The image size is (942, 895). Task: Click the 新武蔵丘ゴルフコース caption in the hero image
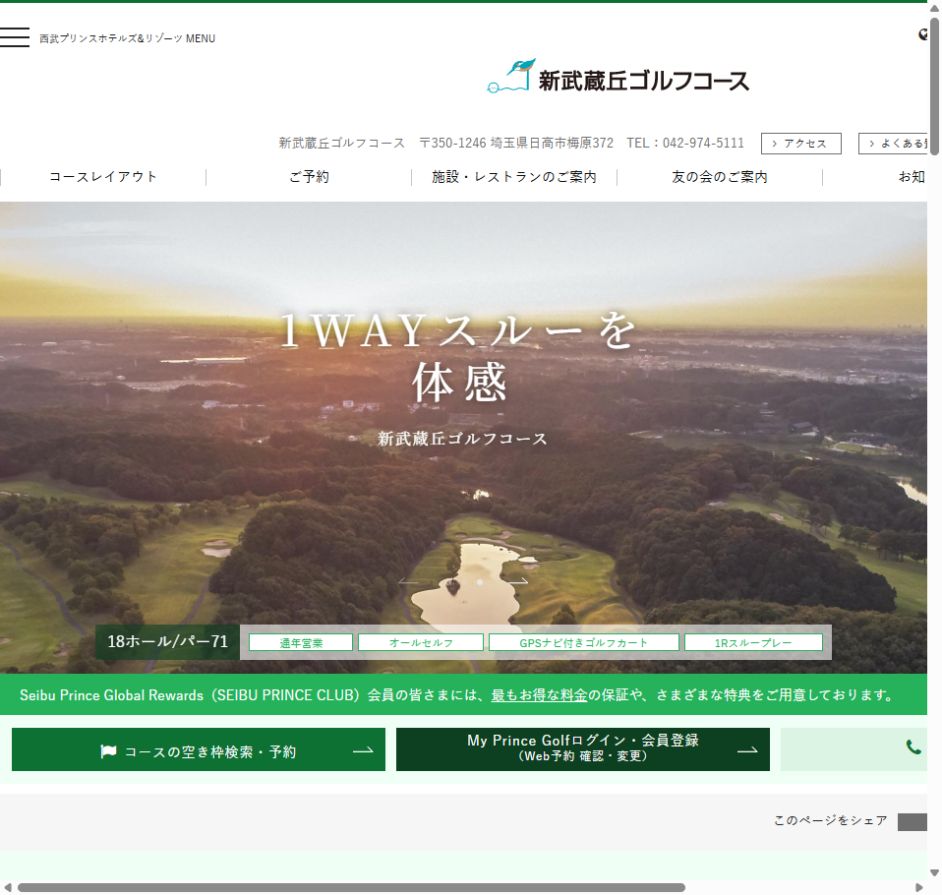coord(462,438)
